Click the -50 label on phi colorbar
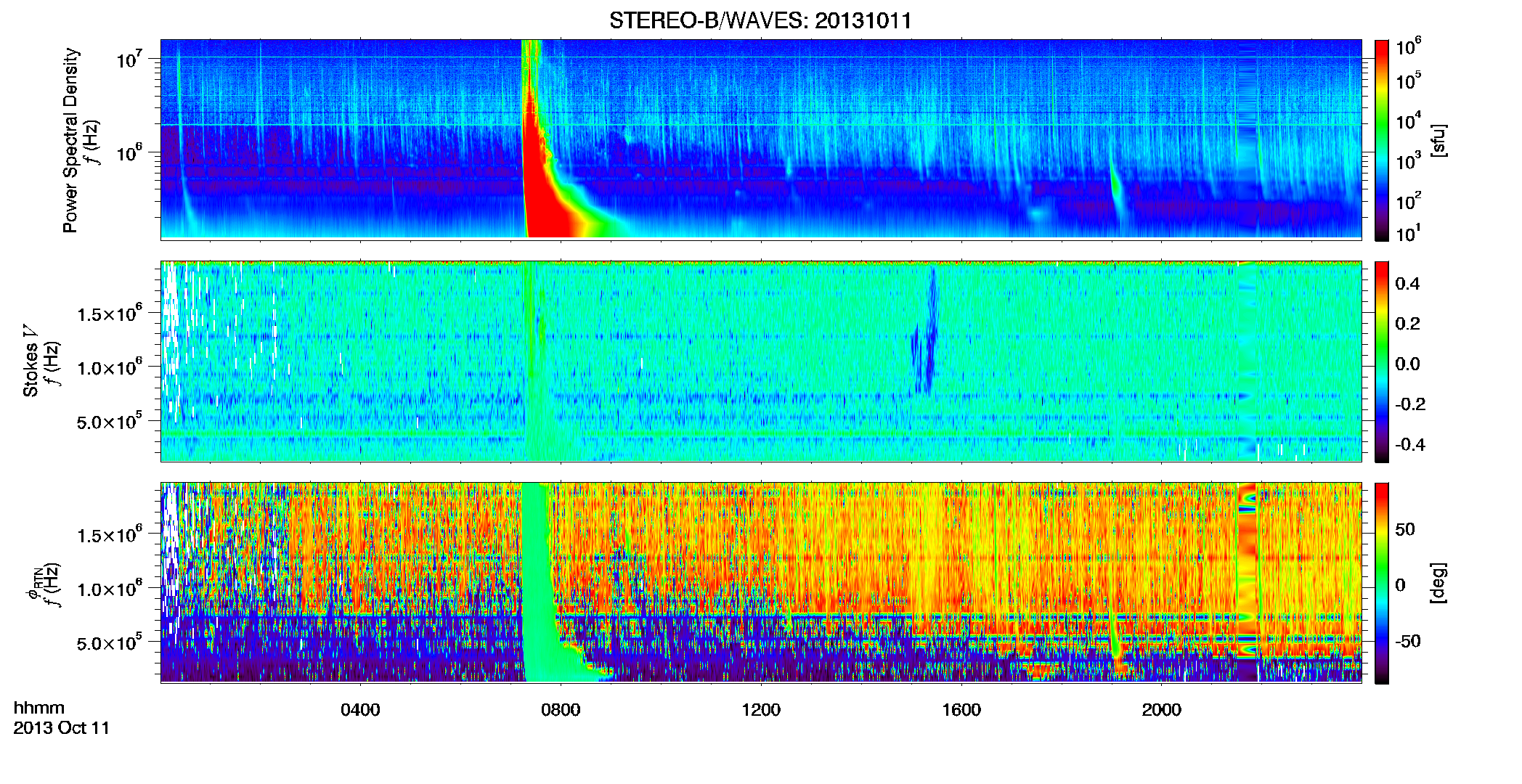Screen dimensions: 1522x784 point(1409,641)
